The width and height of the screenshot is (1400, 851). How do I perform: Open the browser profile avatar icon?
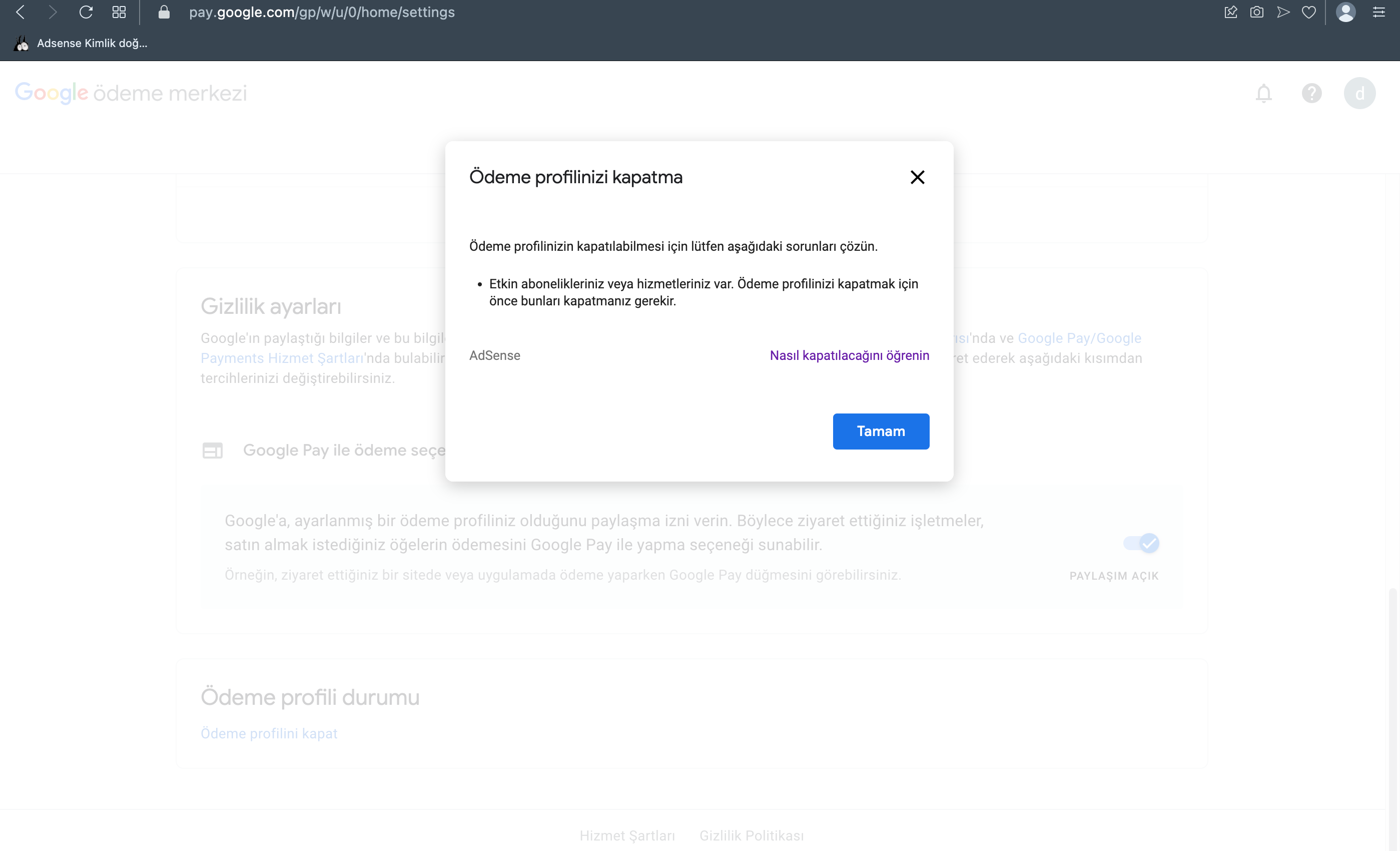[x=1345, y=12]
